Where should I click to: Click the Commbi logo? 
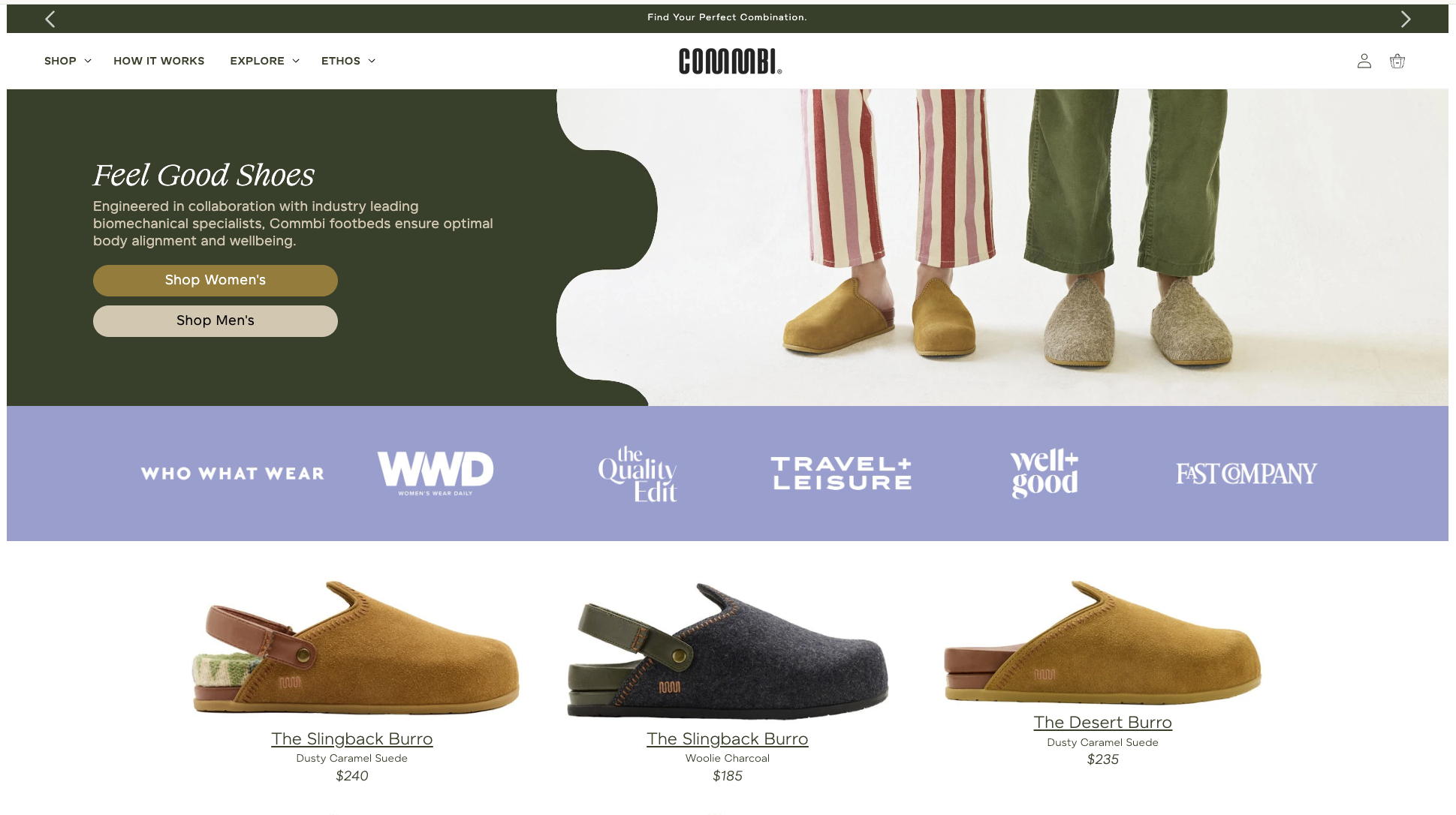tap(730, 61)
